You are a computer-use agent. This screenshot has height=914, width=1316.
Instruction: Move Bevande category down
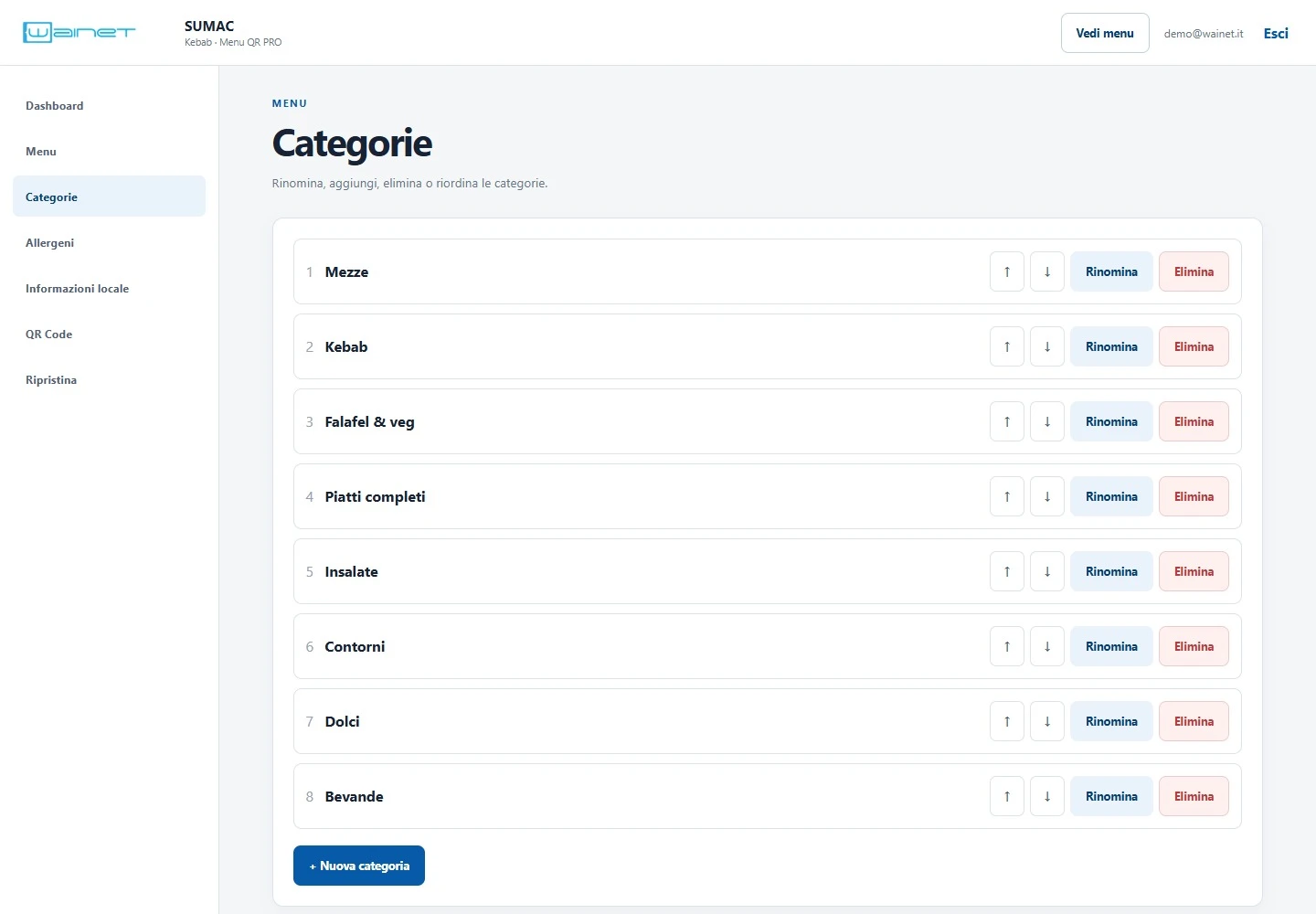pos(1047,796)
